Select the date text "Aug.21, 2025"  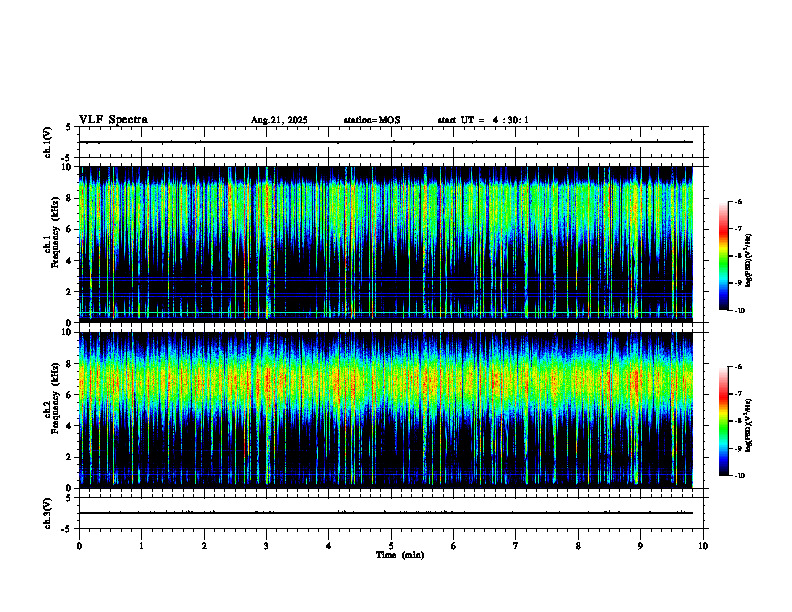point(279,120)
